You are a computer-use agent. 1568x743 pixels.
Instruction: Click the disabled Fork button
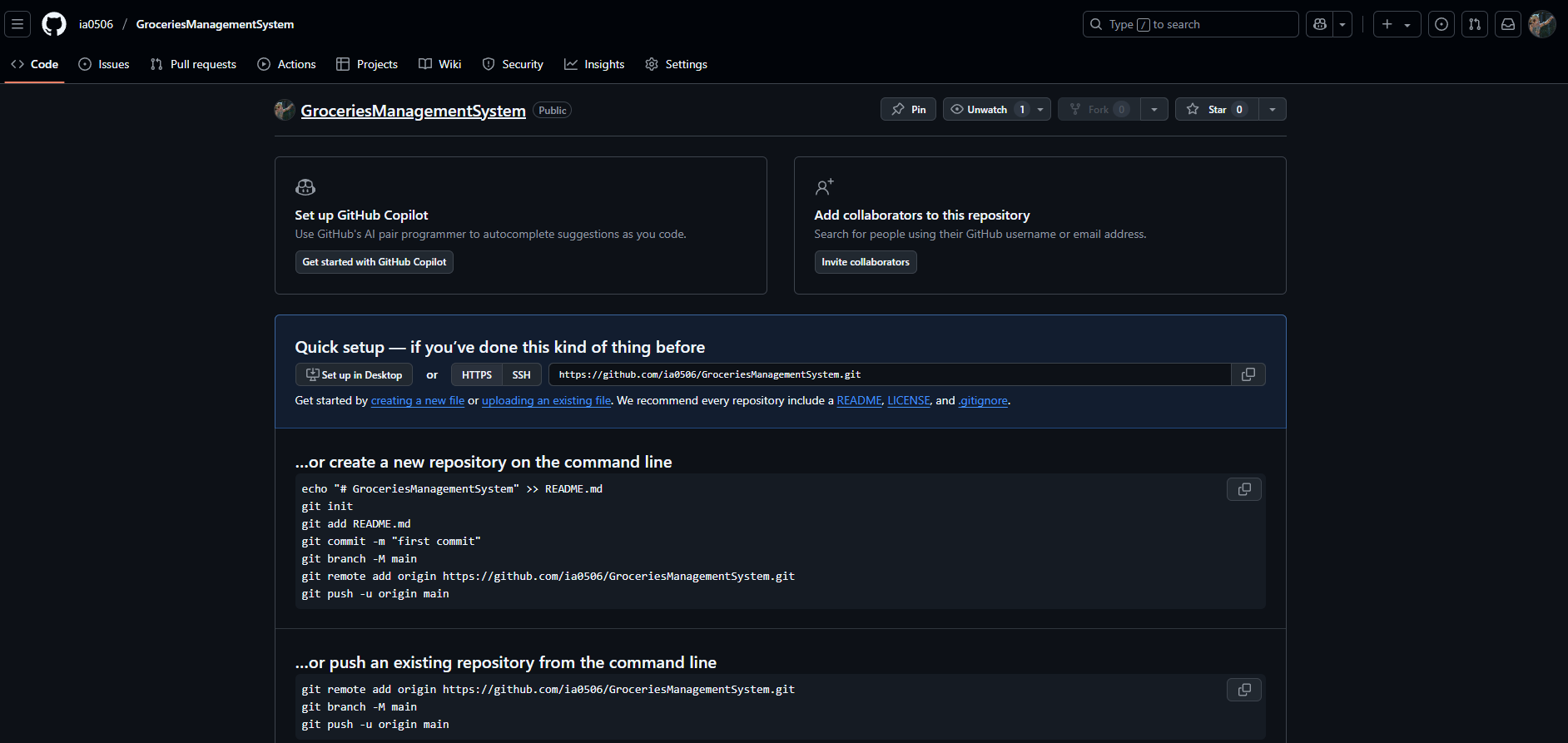pos(1099,109)
